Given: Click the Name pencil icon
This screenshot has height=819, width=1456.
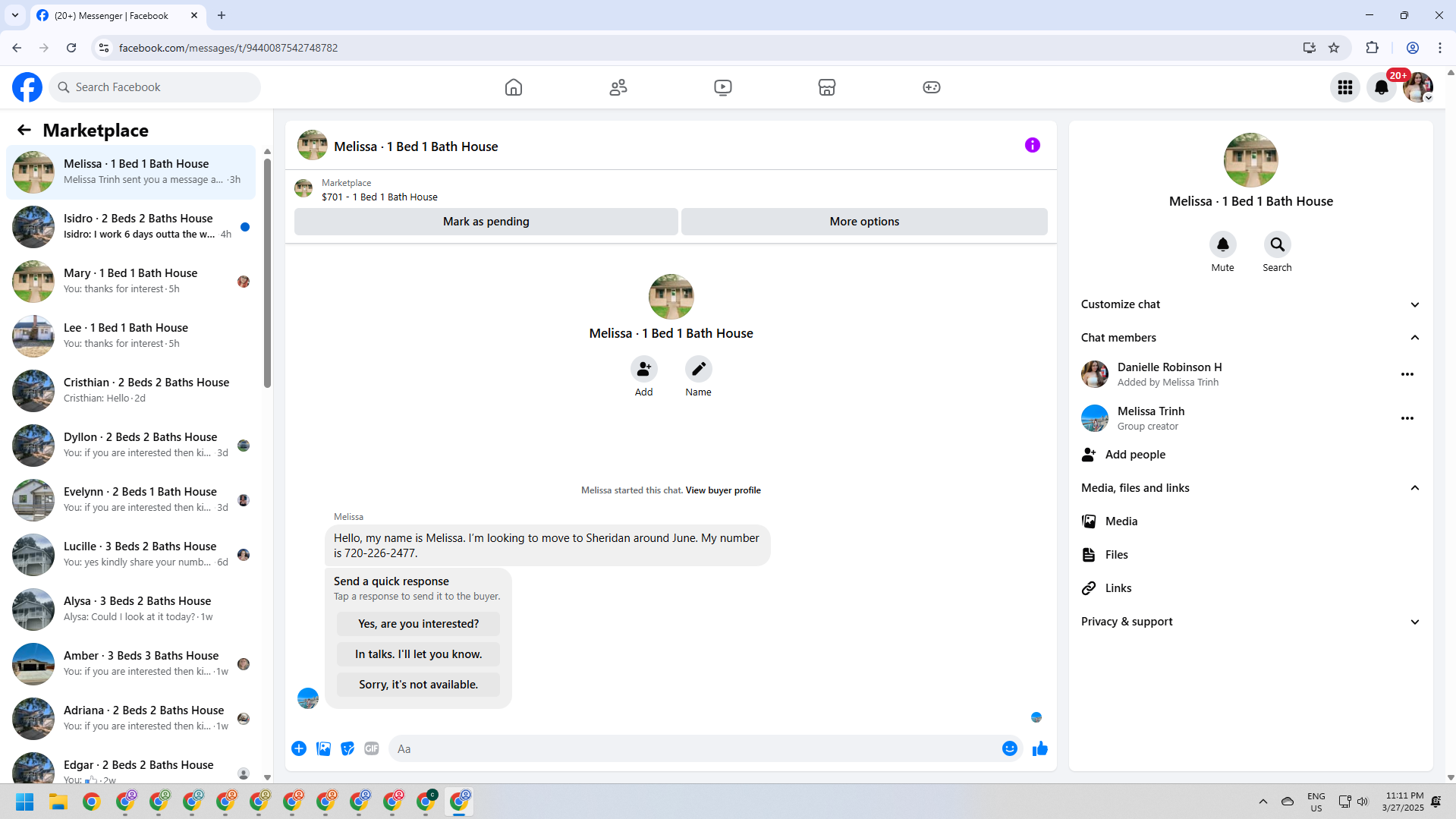Looking at the screenshot, I should pos(699,369).
